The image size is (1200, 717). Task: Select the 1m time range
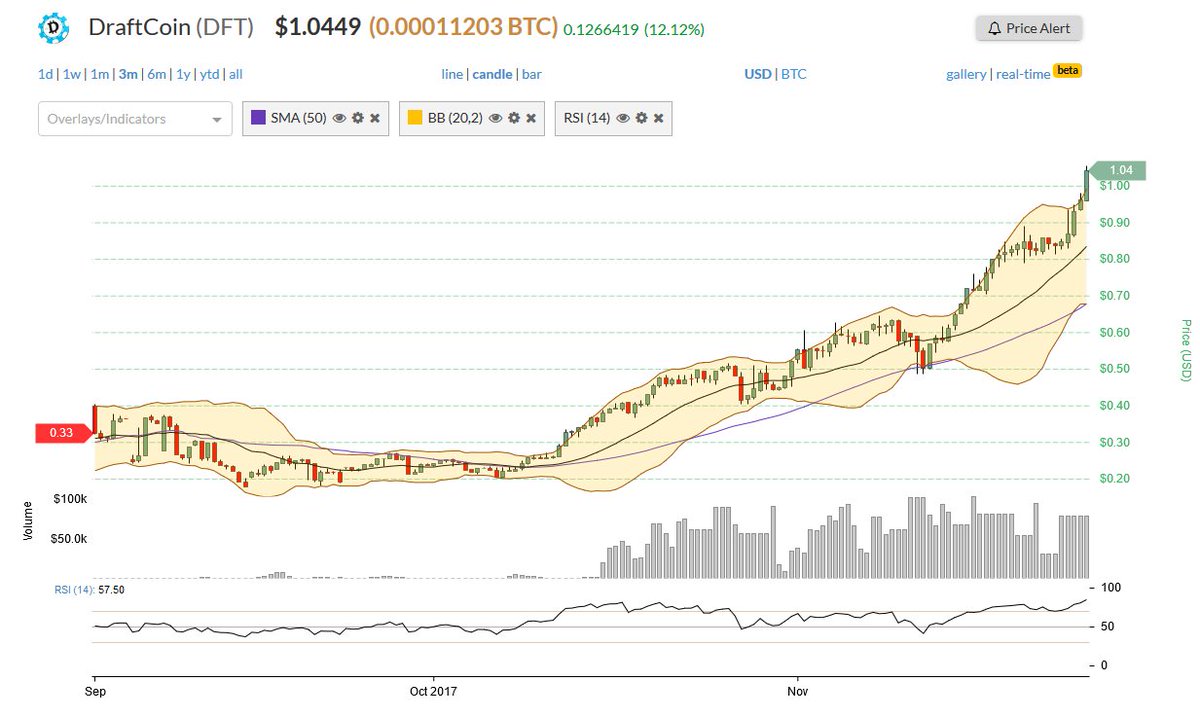99,74
